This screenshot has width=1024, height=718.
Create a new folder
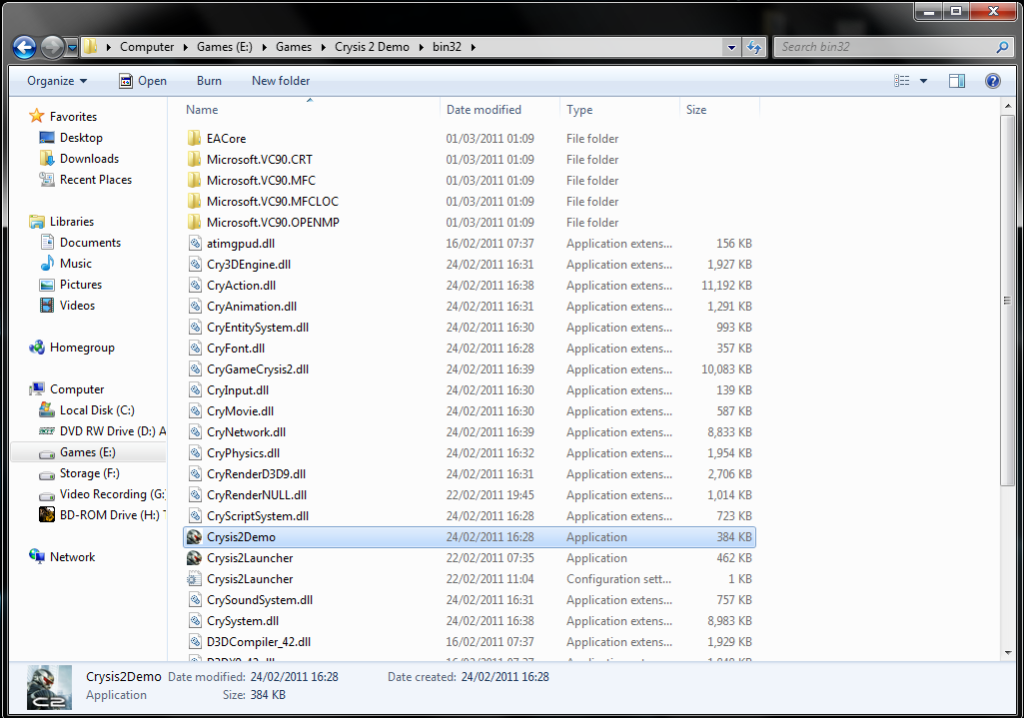280,80
